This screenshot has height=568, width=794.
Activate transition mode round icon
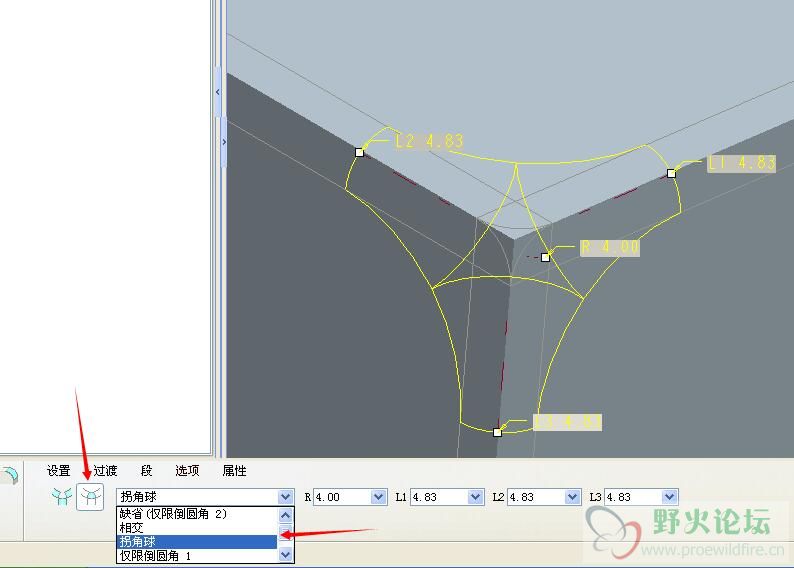tap(90, 497)
